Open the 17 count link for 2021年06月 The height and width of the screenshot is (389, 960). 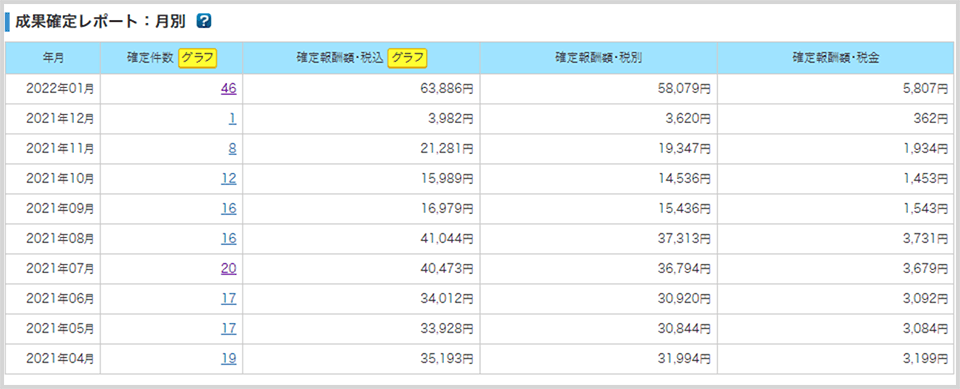click(228, 299)
